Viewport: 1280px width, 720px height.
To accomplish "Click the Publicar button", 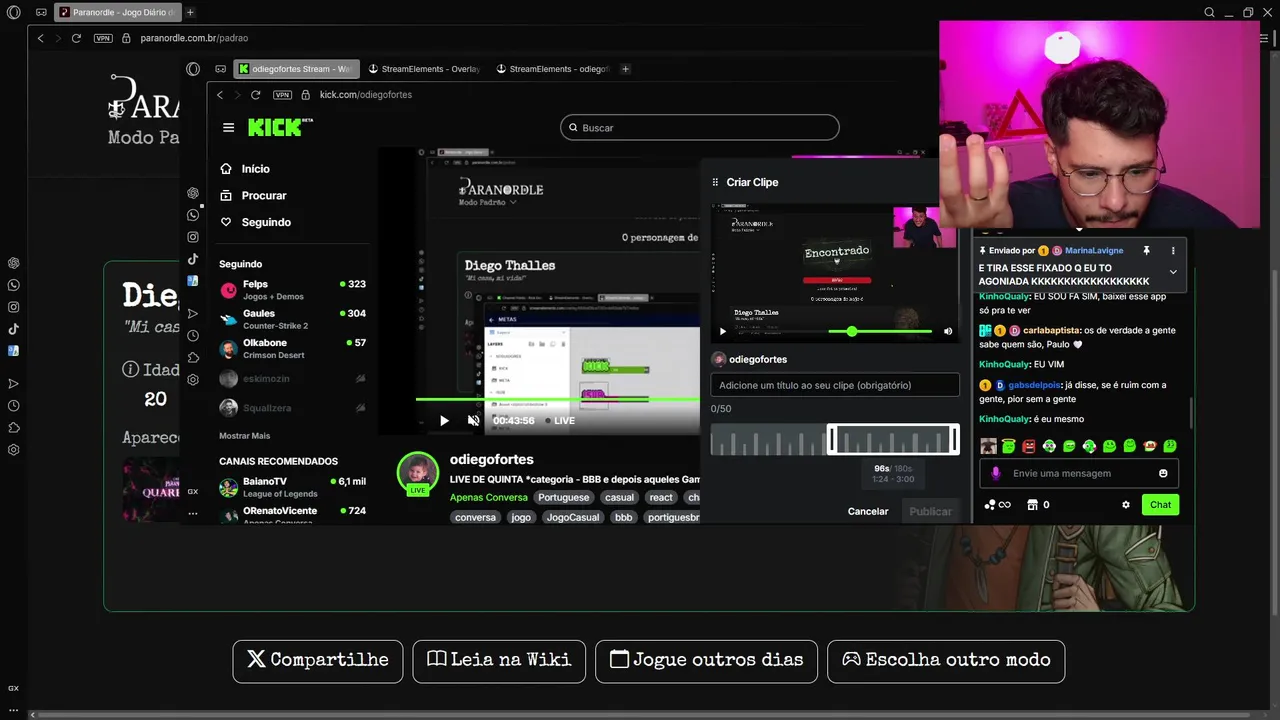I will point(930,511).
